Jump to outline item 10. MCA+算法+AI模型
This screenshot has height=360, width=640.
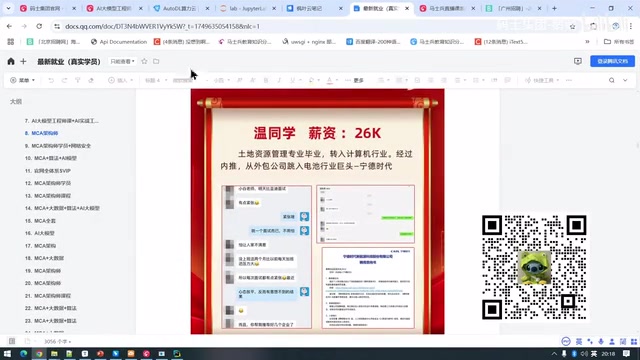point(51,158)
